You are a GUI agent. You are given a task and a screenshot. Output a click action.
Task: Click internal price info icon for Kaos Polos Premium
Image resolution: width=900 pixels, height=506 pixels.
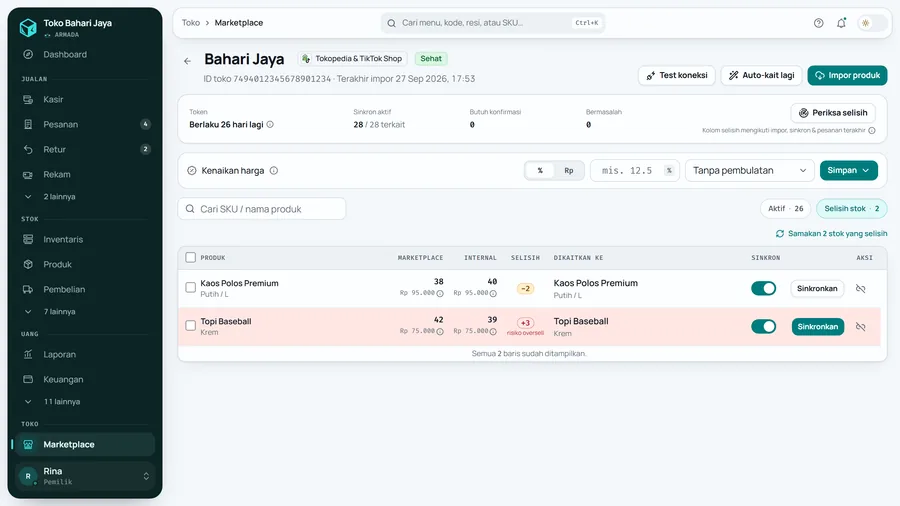(493, 293)
